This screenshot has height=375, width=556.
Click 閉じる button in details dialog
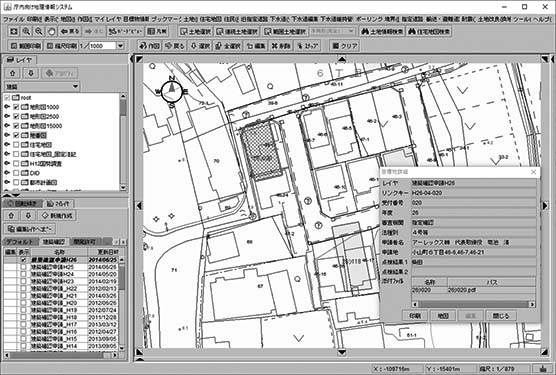pyautogui.click(x=501, y=315)
